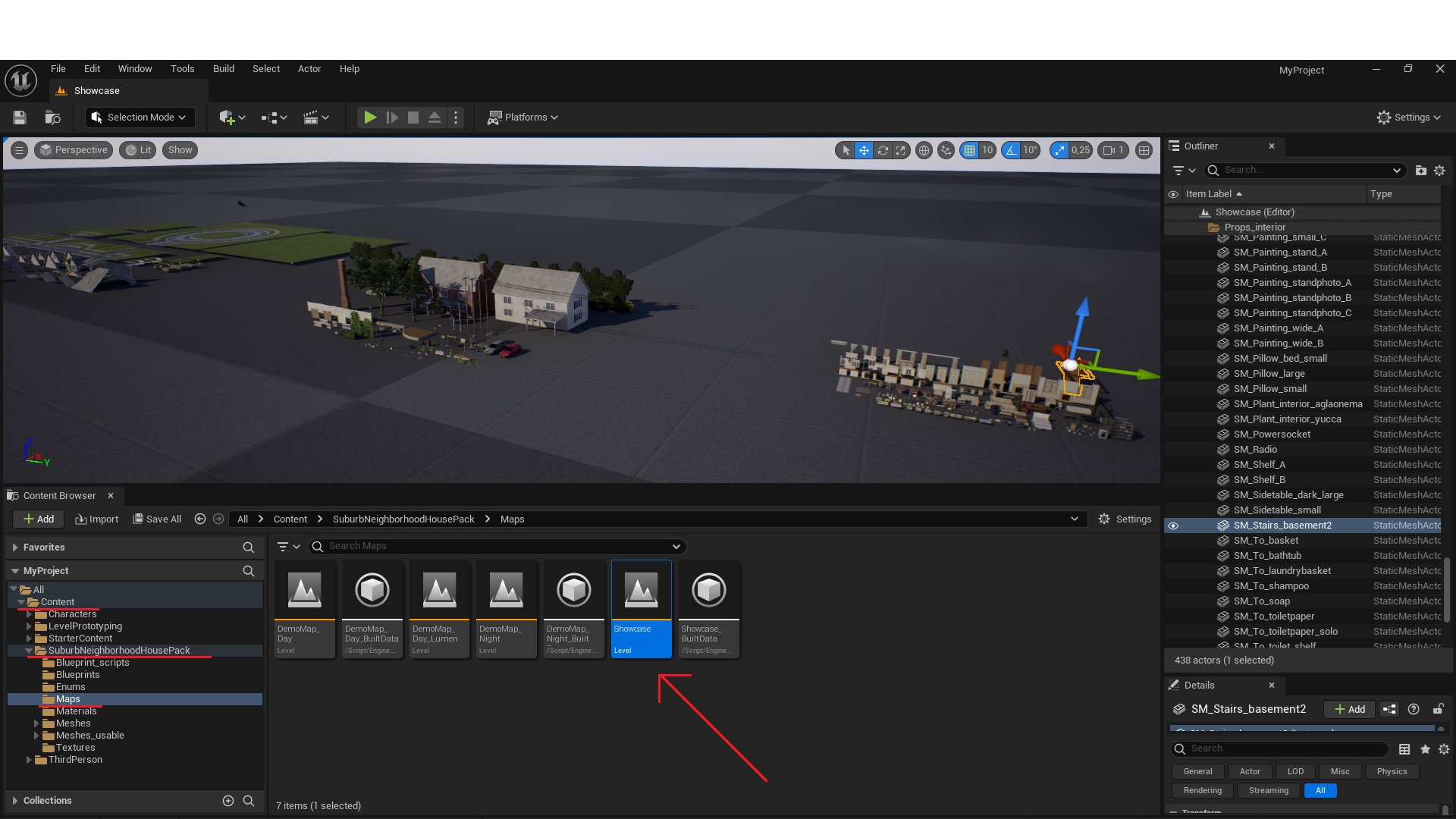This screenshot has width=1456, height=819.
Task: Select the Physics details filter
Action: coord(1392,771)
